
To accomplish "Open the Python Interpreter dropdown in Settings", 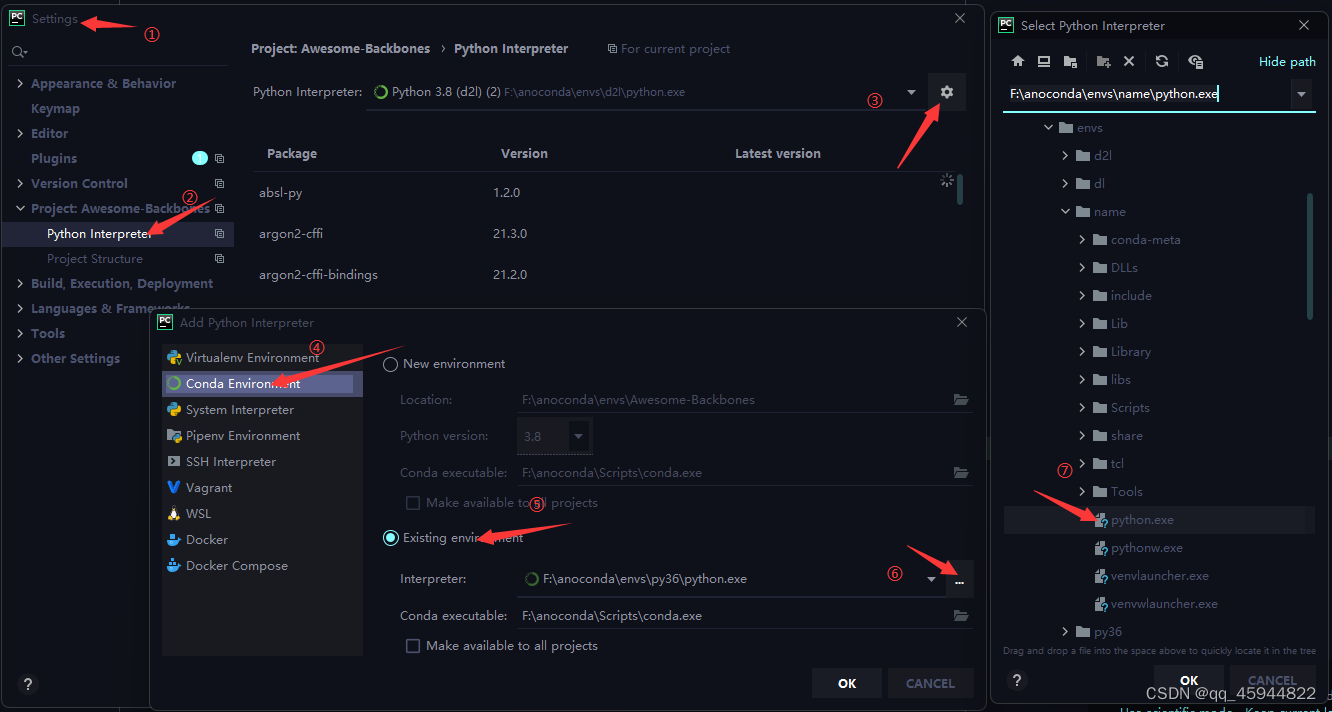I will (911, 92).
